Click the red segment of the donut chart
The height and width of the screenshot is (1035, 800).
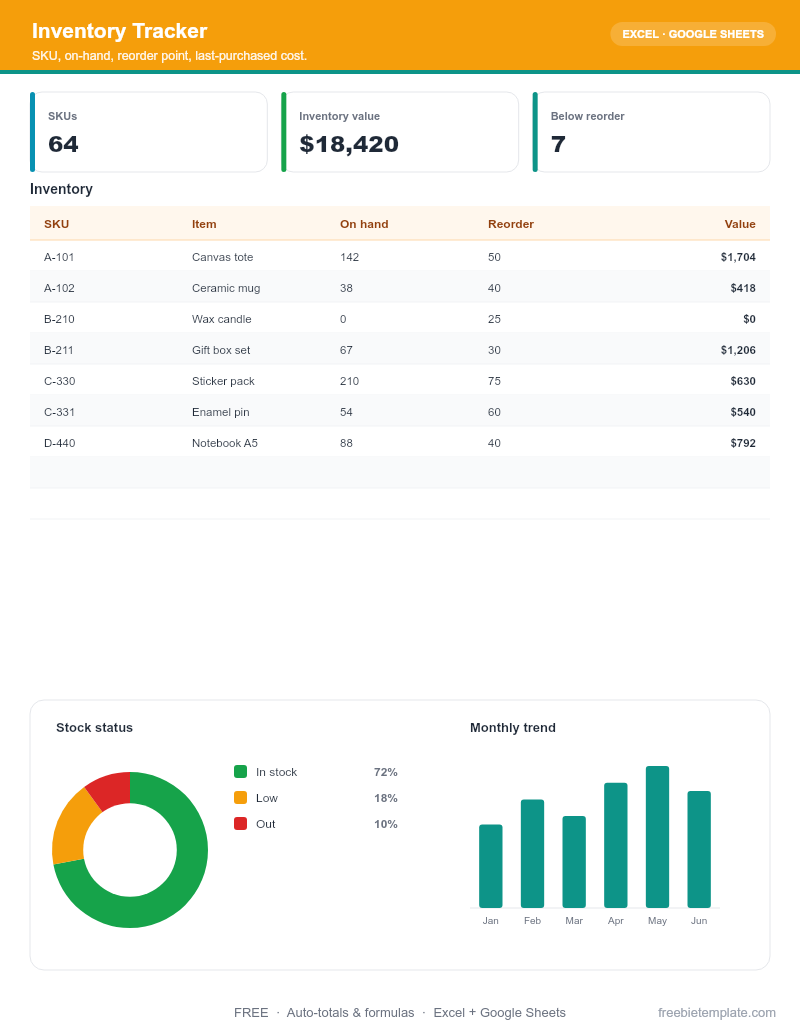[x=112, y=789]
